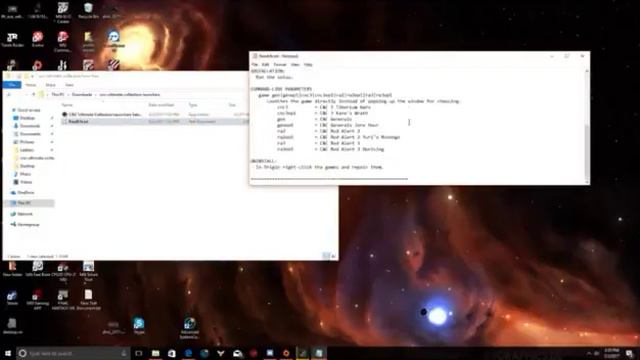Switch to View tab in File Explorer
640x360 pixels.
point(69,85)
